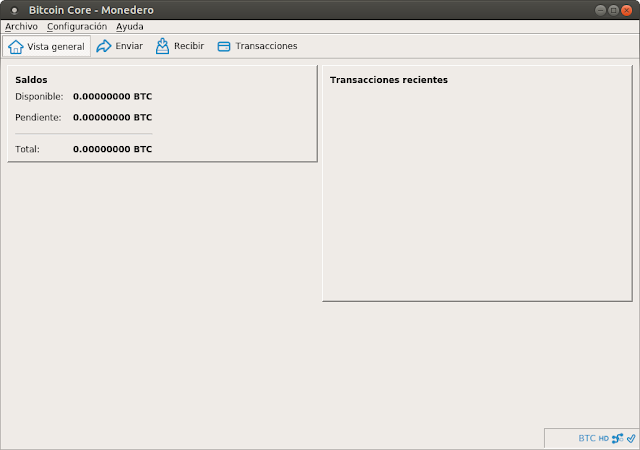
Task: Click the HD wallet status icon
Action: [604, 439]
